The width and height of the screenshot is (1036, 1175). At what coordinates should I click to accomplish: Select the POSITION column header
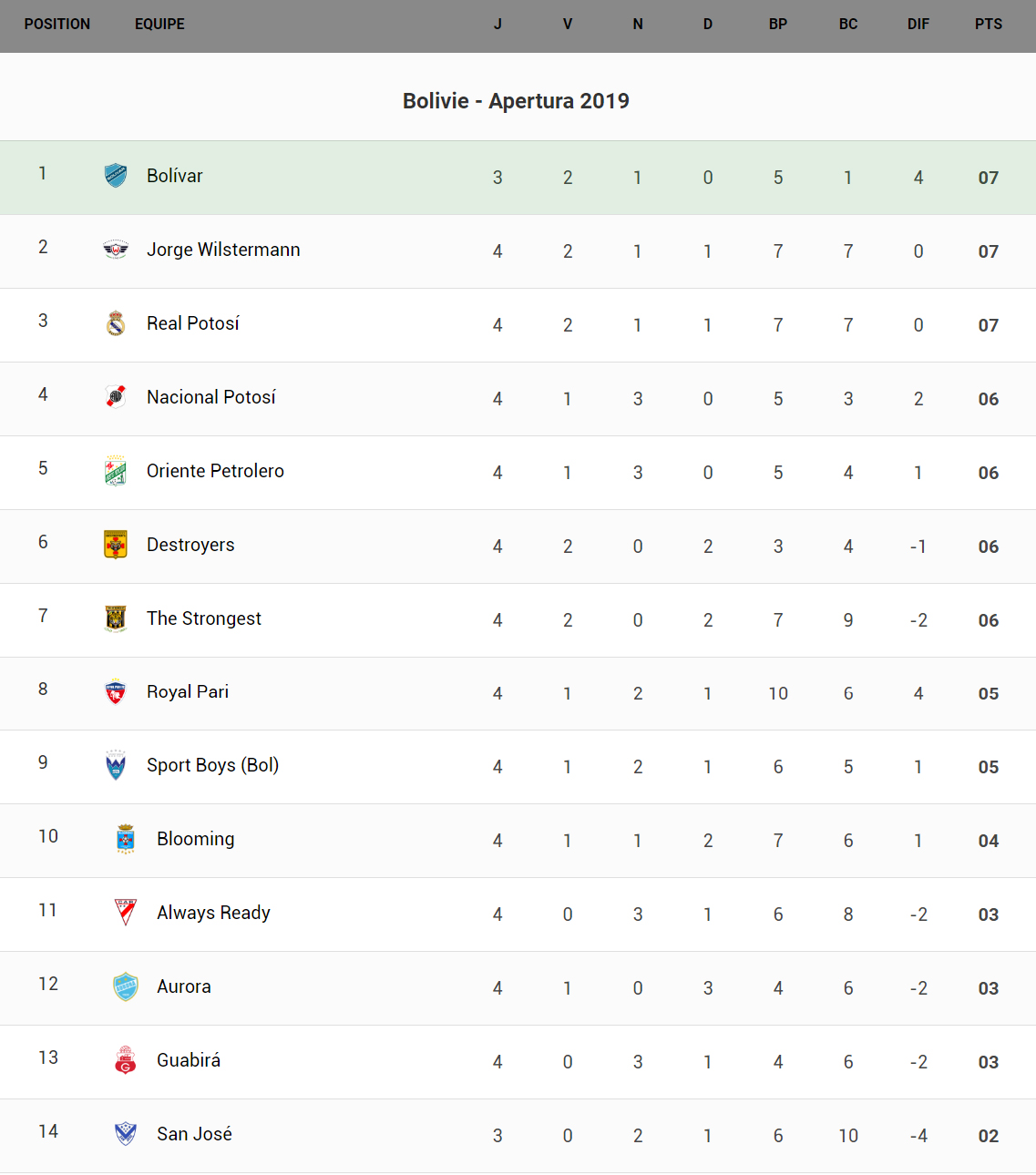point(57,25)
